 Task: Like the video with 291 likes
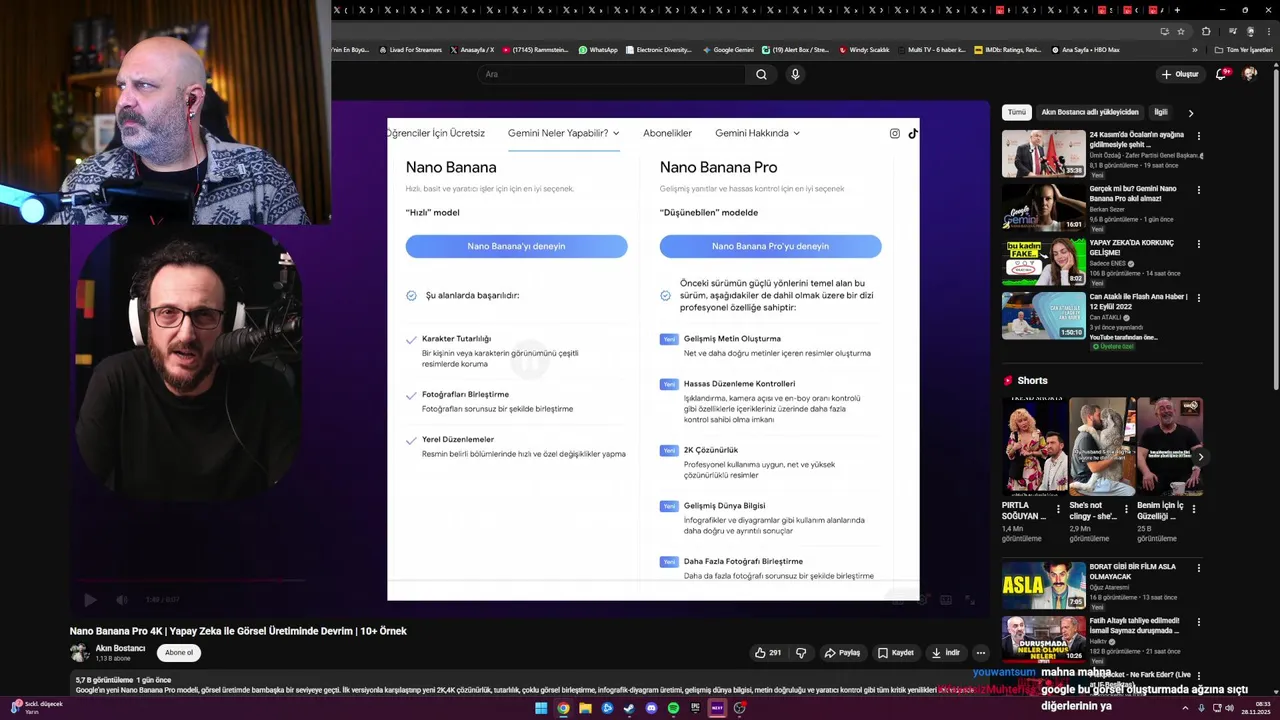pyautogui.click(x=769, y=653)
